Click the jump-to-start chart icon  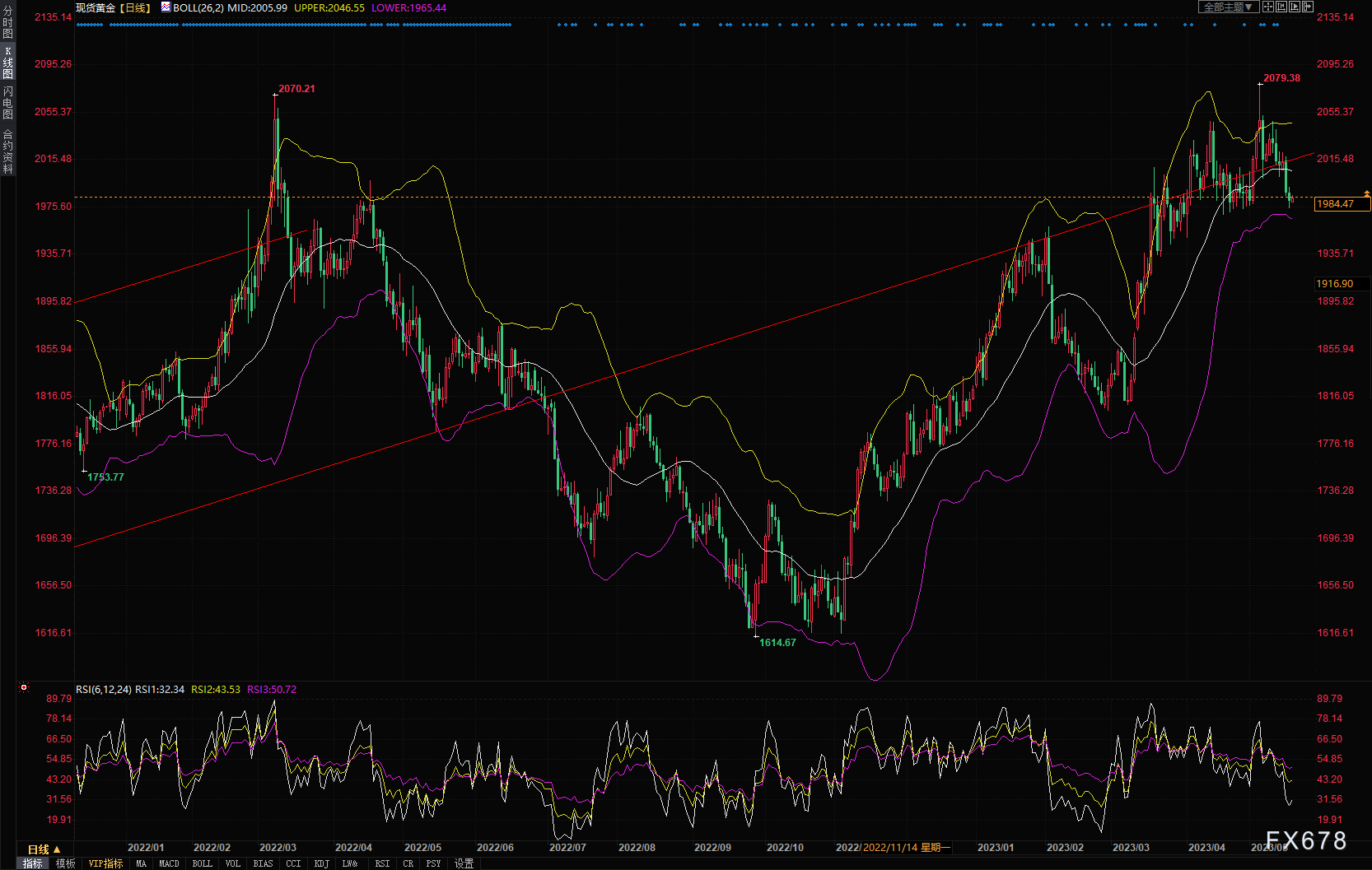(1281, 7)
